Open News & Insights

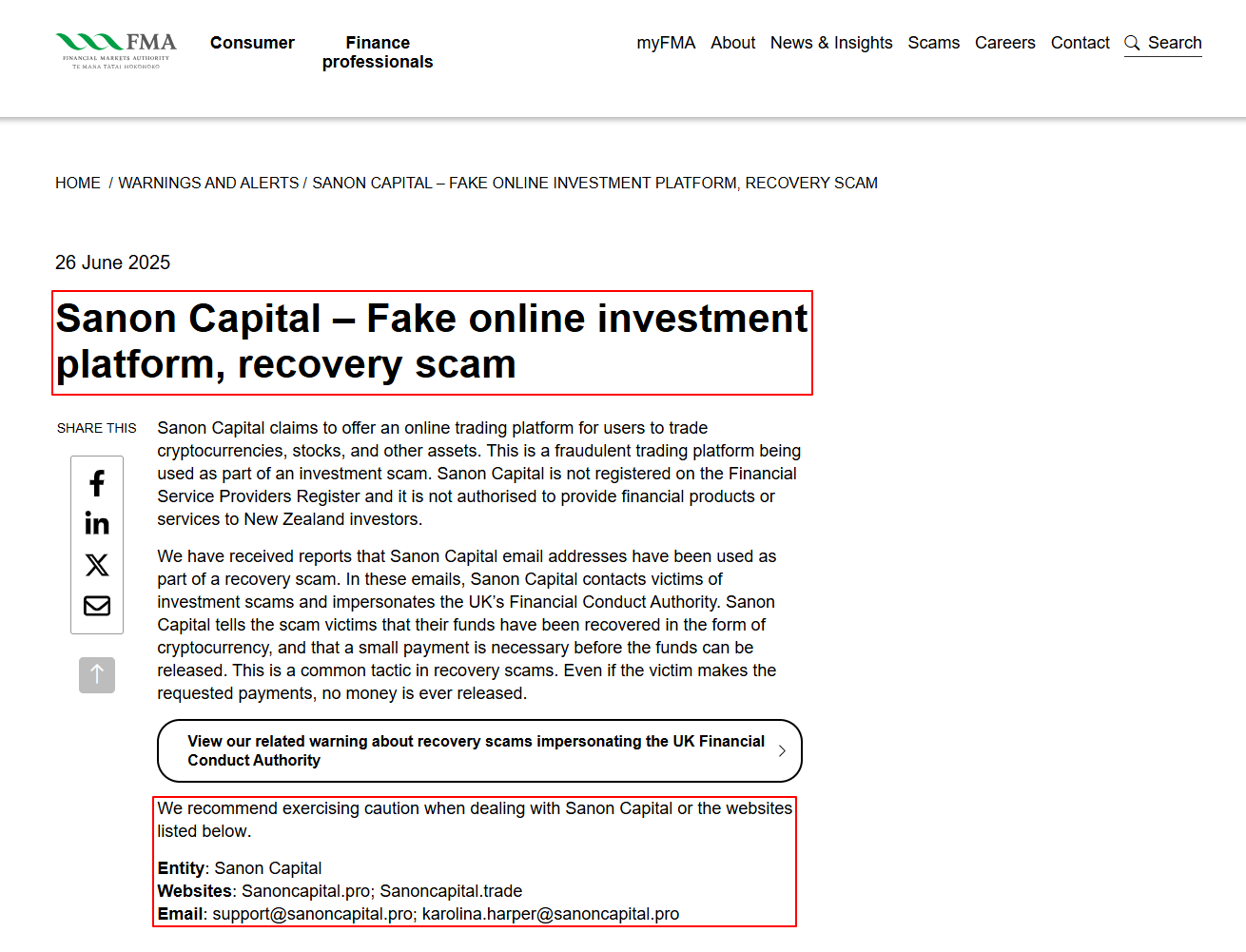click(831, 43)
